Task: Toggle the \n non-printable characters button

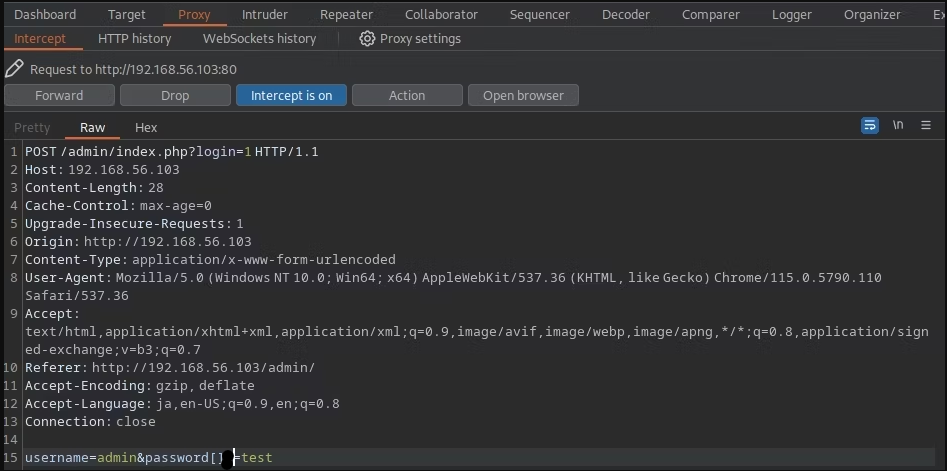Action: (898, 125)
